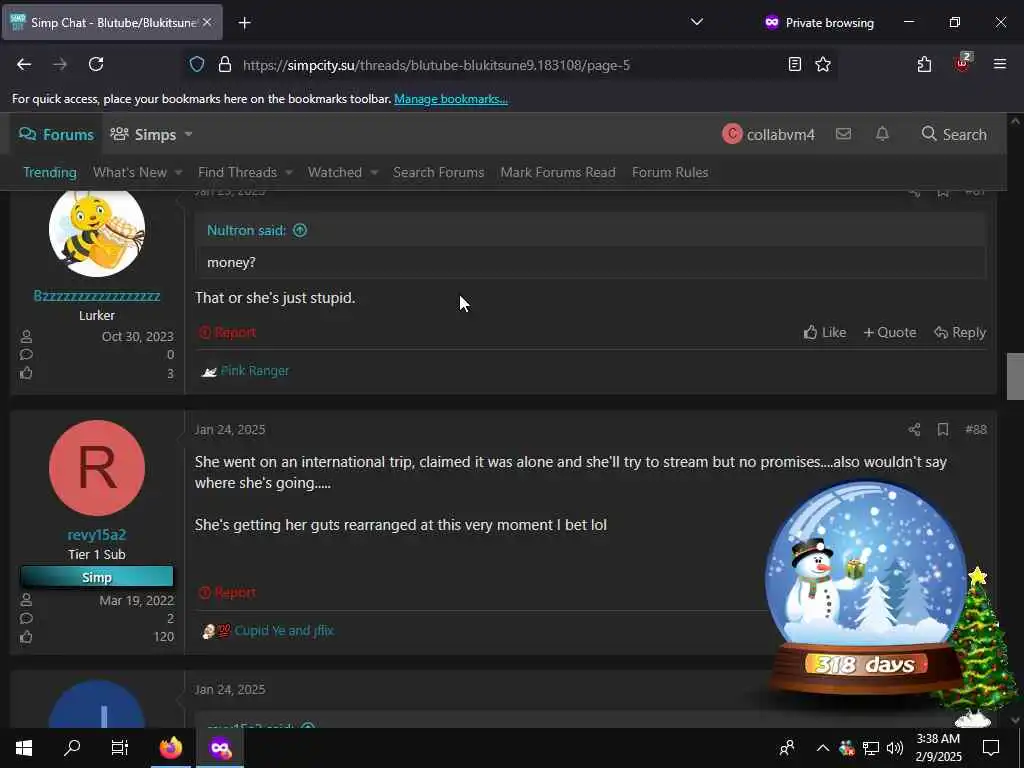Open a new tab with plus button
Viewport: 1024px width, 768px height.
pyautogui.click(x=244, y=23)
